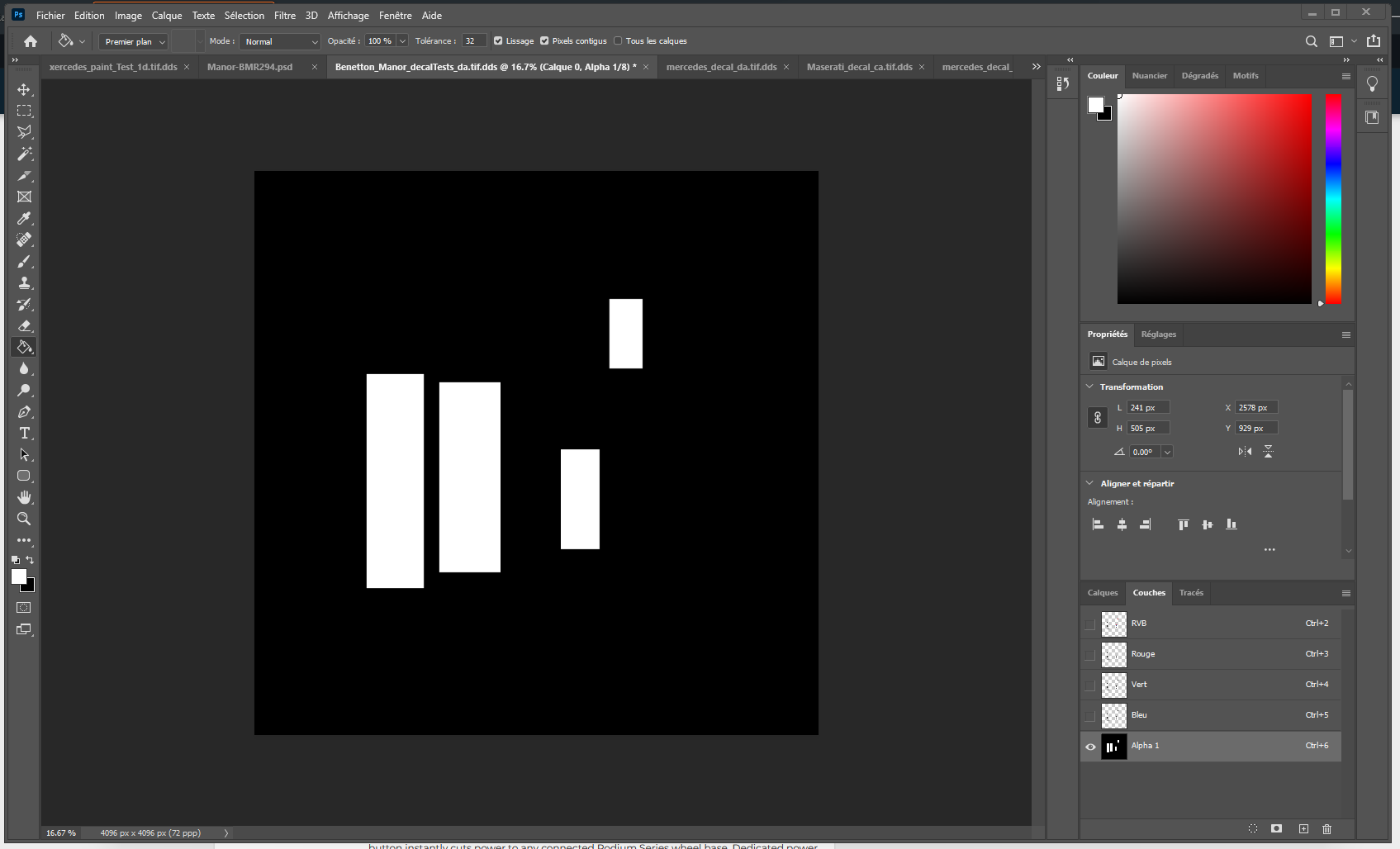Collapse the Transformation section
Screen dimensions: 1400x849
point(1089,387)
